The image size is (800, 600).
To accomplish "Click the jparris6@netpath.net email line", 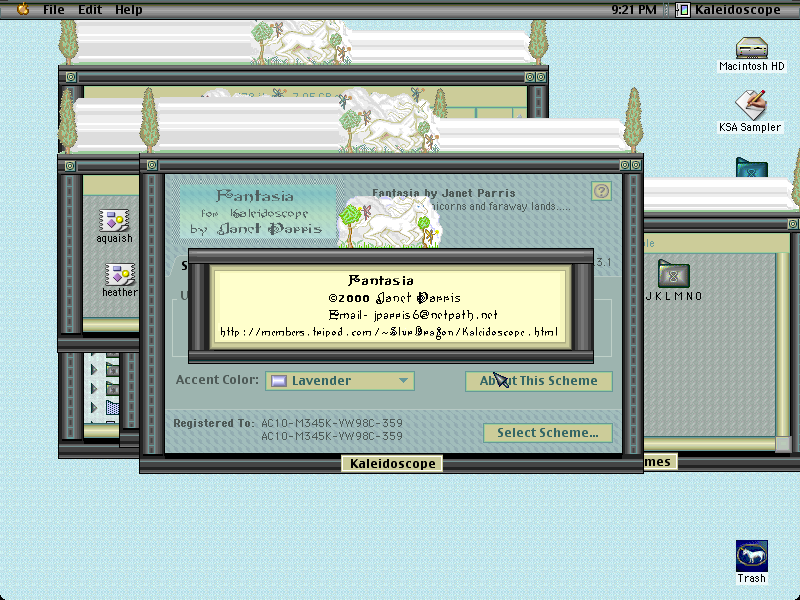I will coord(413,315).
